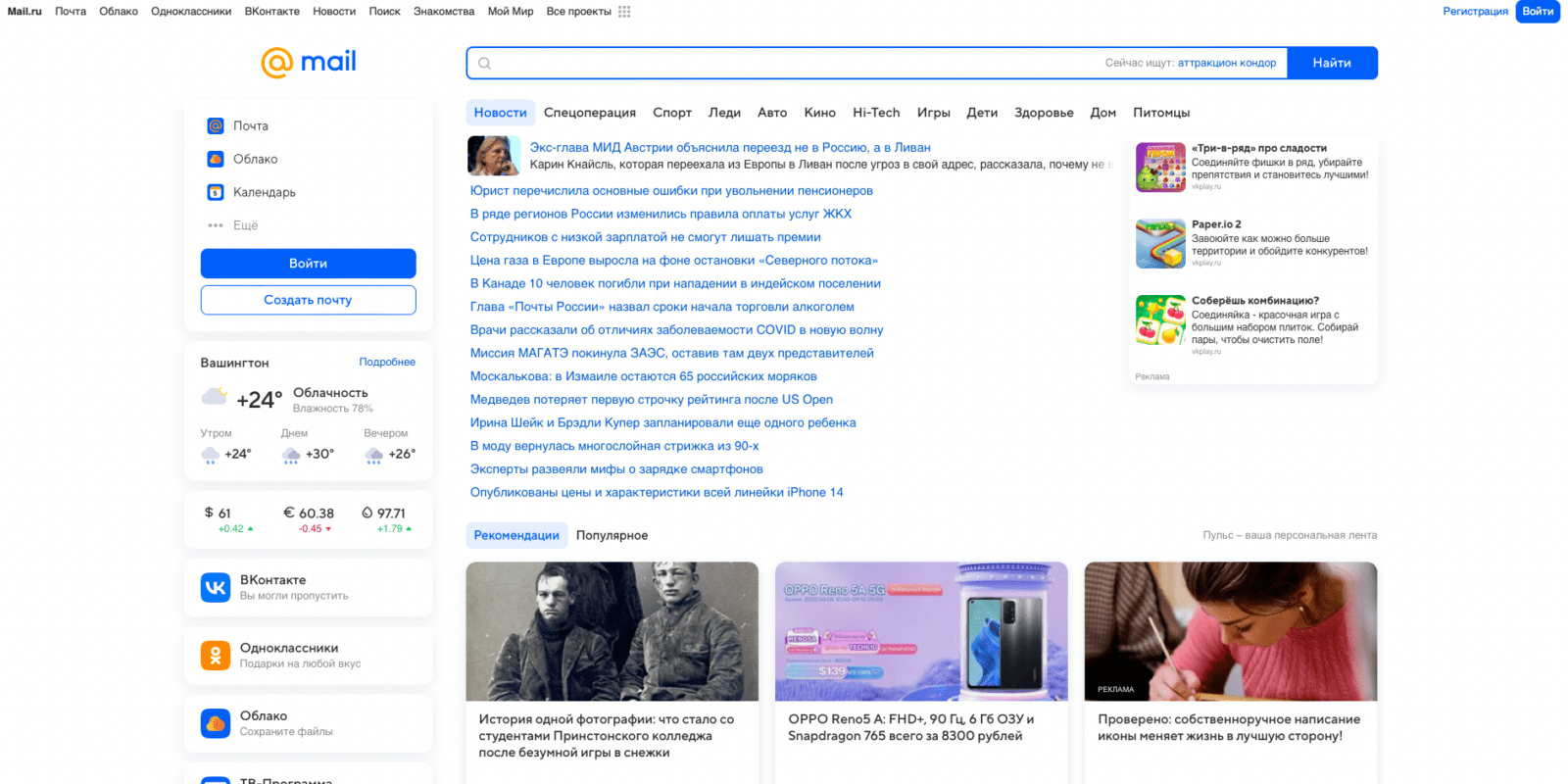Viewport: 1568px width, 784px height.
Task: Open the Регистрация link
Action: pyautogui.click(x=1475, y=12)
